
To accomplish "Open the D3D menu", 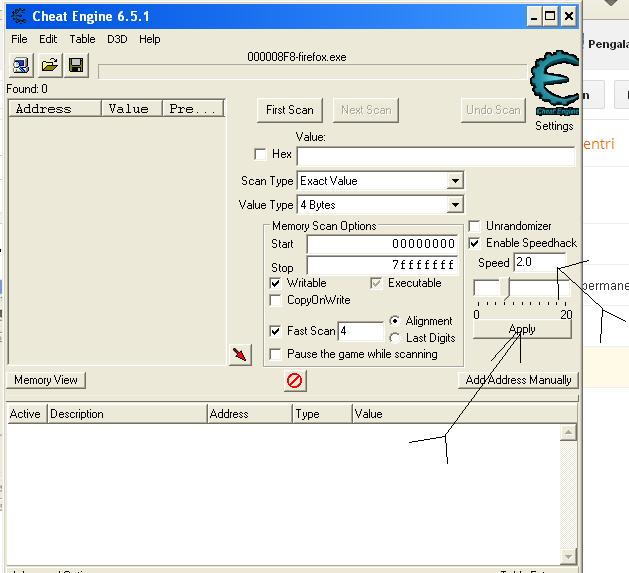I will [x=117, y=39].
